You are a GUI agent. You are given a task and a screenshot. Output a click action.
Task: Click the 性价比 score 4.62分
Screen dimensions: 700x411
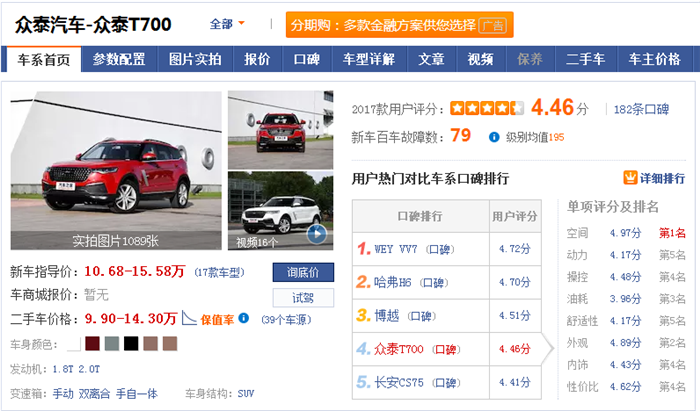[626, 386]
